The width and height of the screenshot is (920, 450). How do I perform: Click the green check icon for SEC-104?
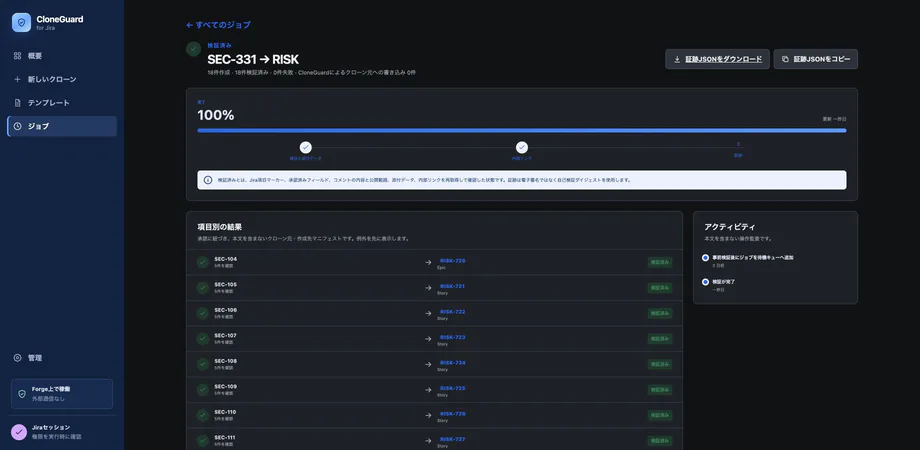[x=203, y=262]
